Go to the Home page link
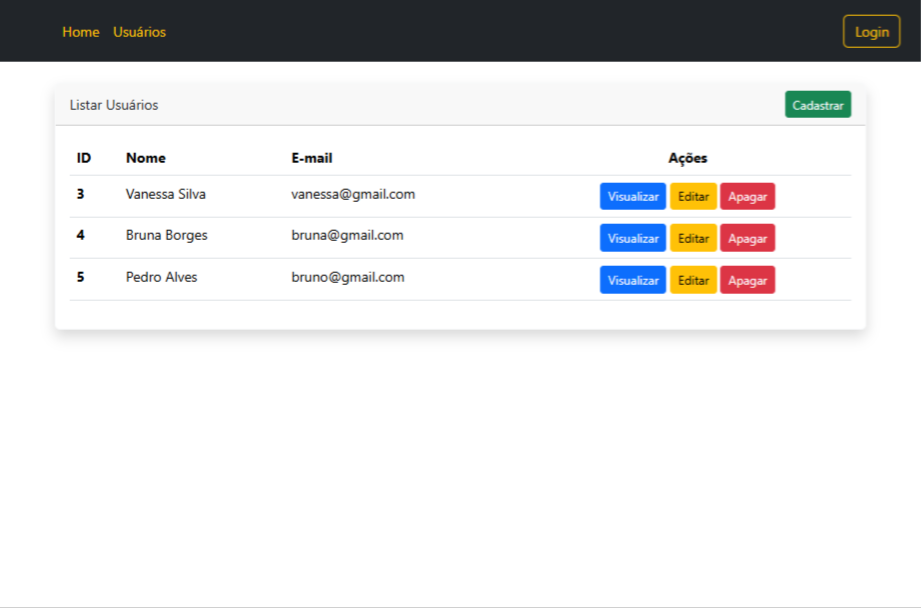Image resolution: width=921 pixels, height=608 pixels. 81,32
